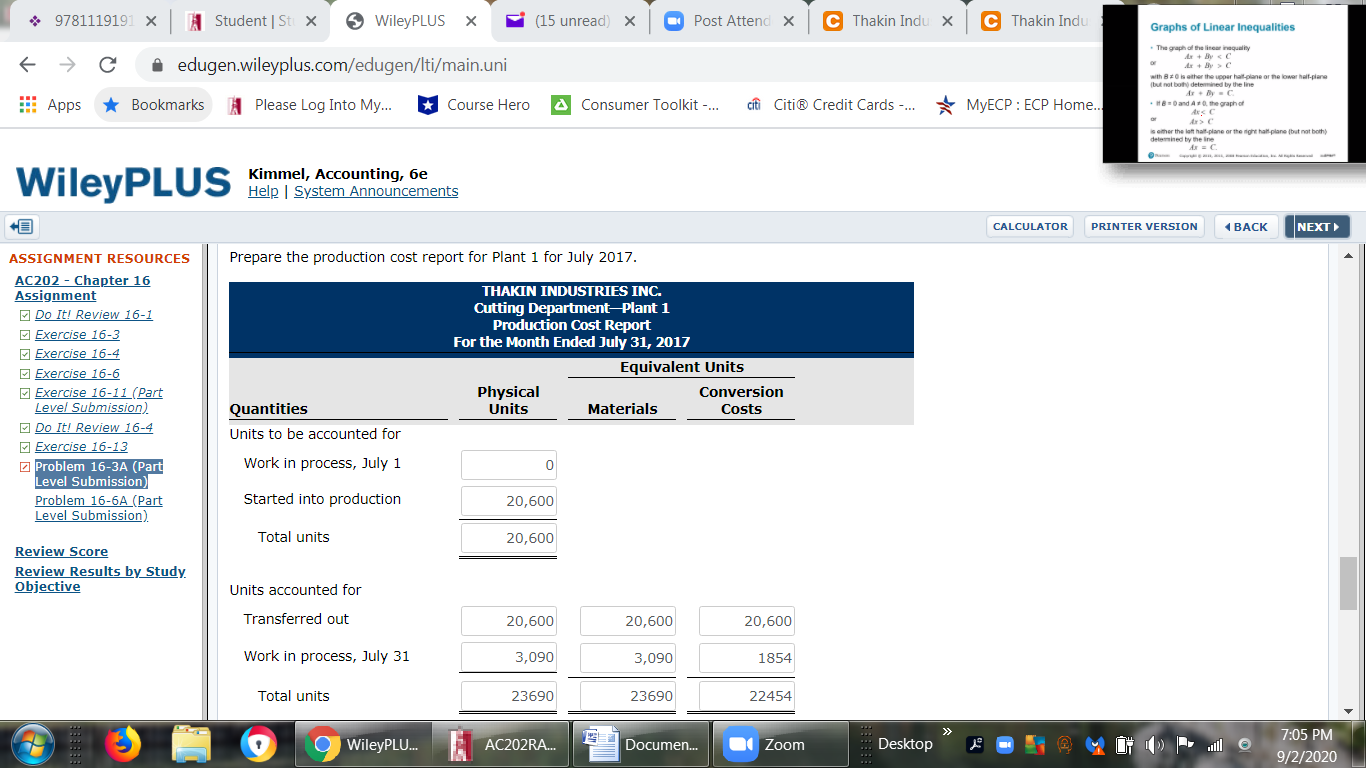The image size is (1366, 768).
Task: Open Do It! Review 16-1
Action: [94, 315]
